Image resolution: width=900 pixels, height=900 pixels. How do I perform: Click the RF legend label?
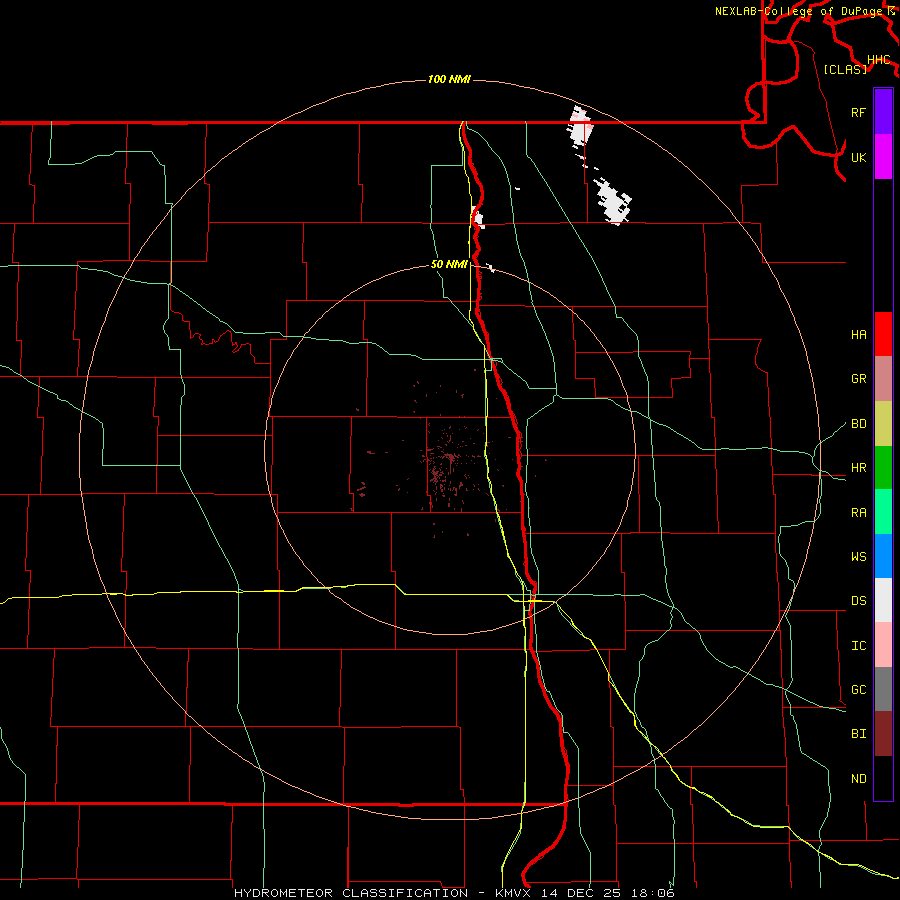tap(858, 112)
